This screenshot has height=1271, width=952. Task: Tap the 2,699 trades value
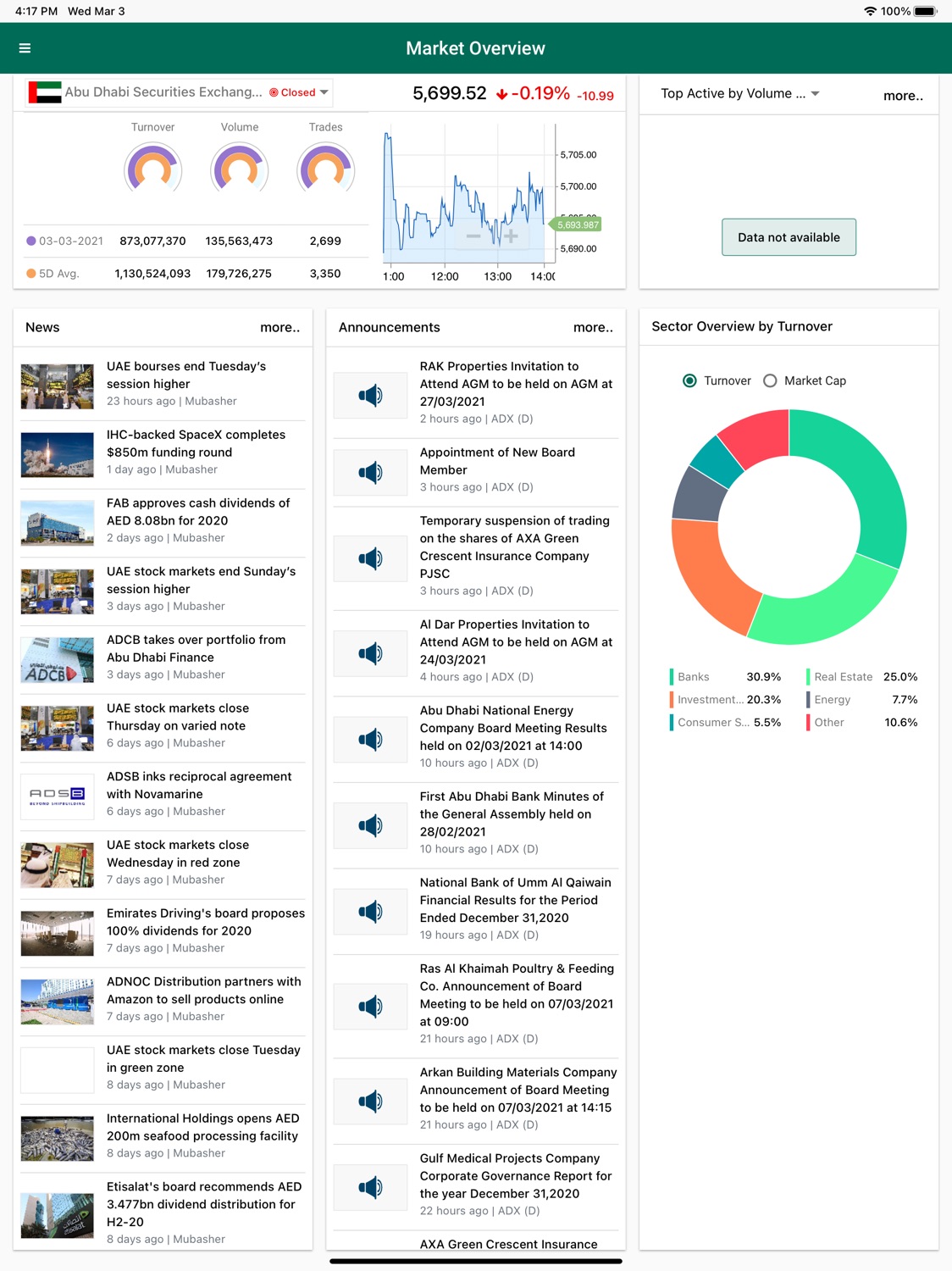(325, 241)
